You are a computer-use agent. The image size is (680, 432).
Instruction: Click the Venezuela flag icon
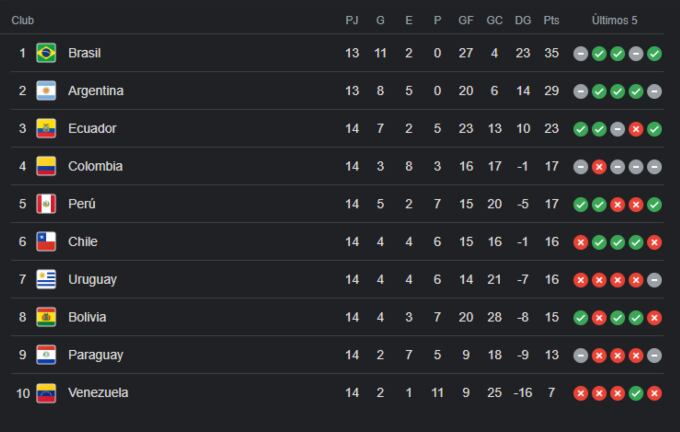(46, 393)
